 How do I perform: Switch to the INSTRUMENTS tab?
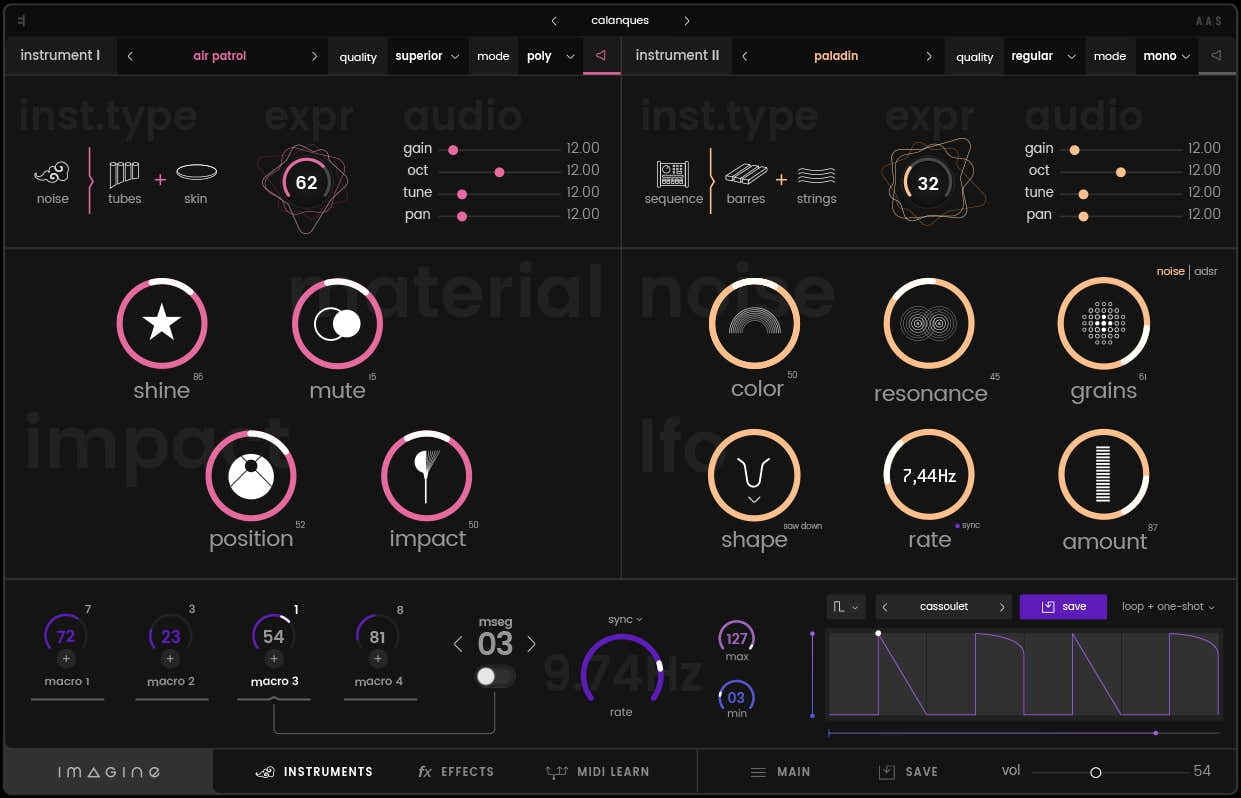click(x=314, y=772)
